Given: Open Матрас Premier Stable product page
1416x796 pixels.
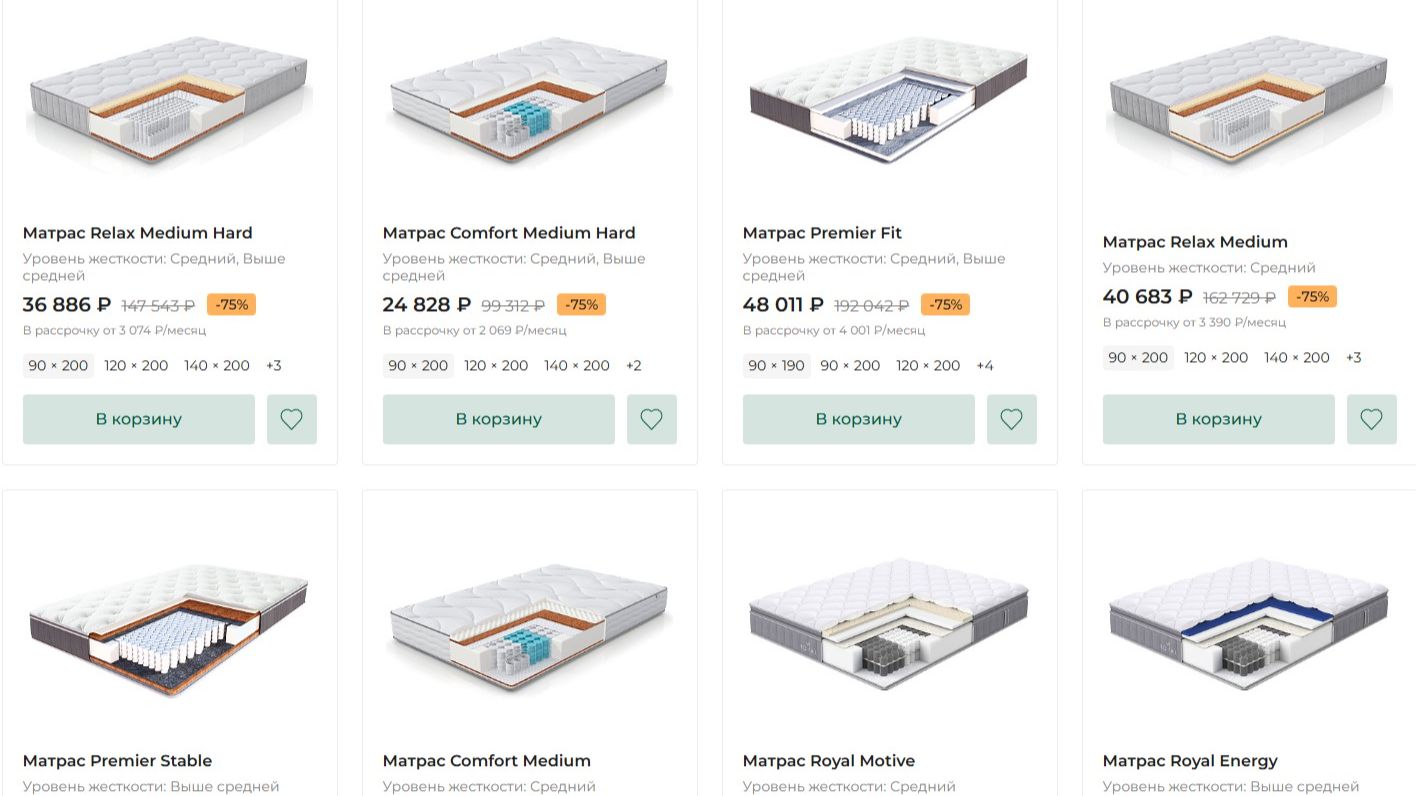Looking at the screenshot, I should coord(117,761).
